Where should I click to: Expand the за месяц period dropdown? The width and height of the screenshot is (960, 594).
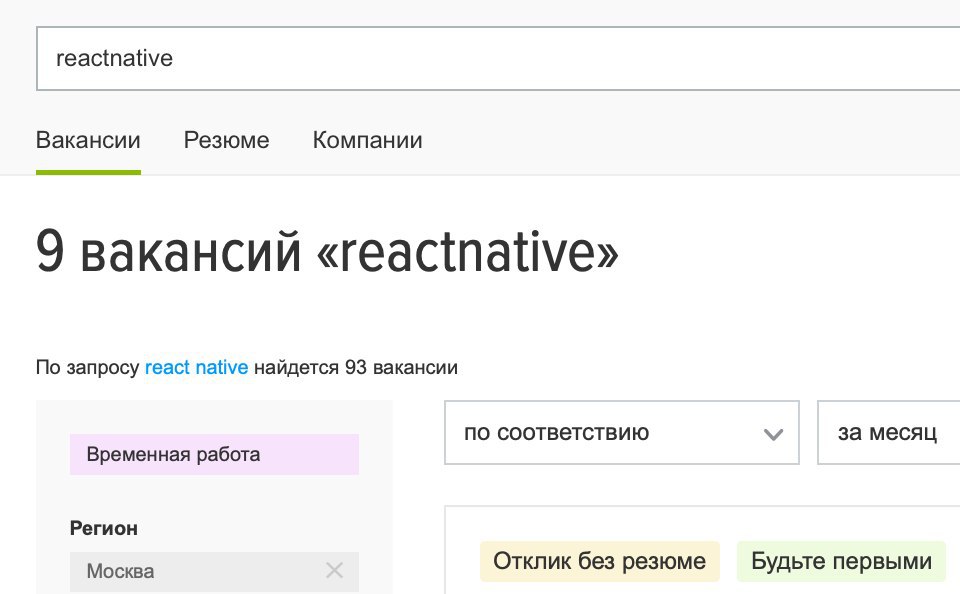coord(888,432)
